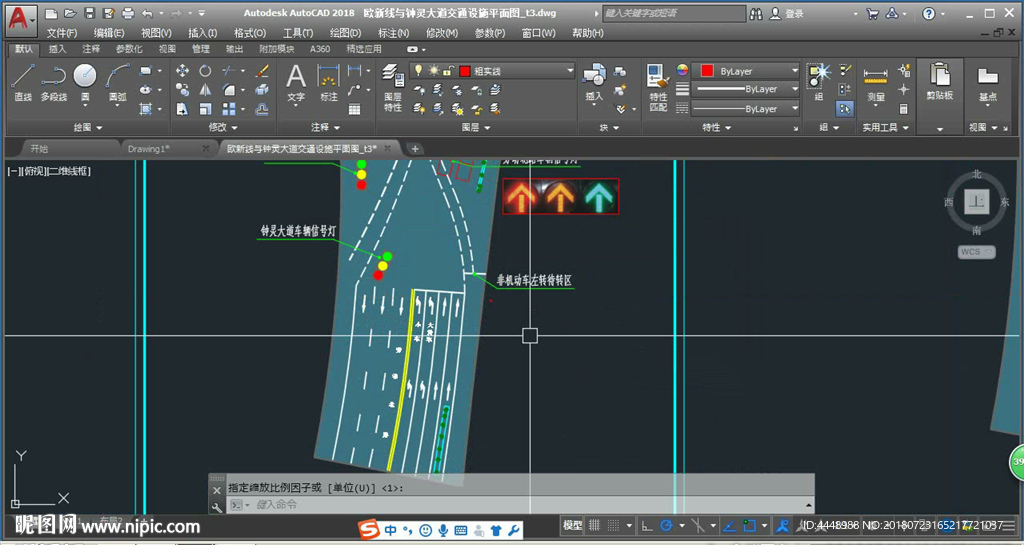Select the 多段线 (Polyline) tool

pyautogui.click(x=54, y=82)
